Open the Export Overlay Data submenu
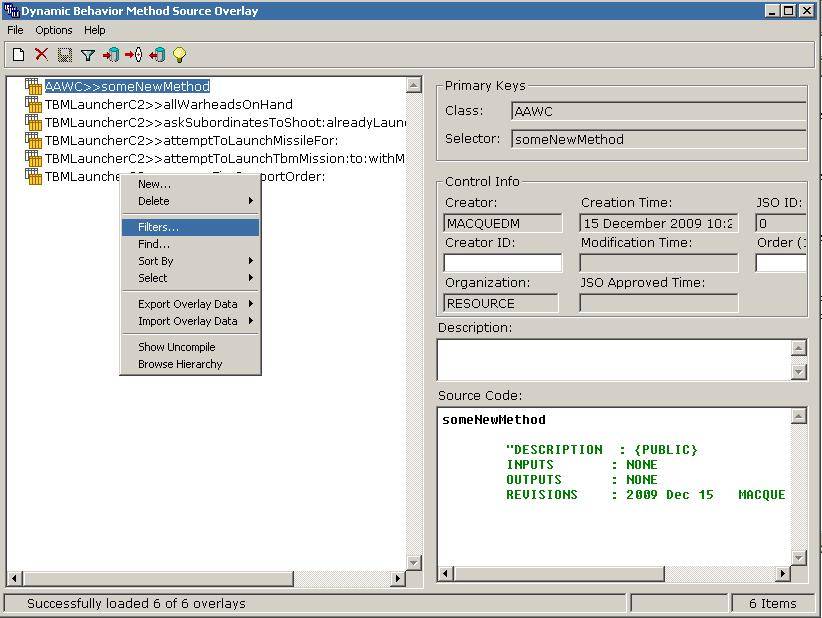This screenshot has width=822, height=618. point(190,304)
